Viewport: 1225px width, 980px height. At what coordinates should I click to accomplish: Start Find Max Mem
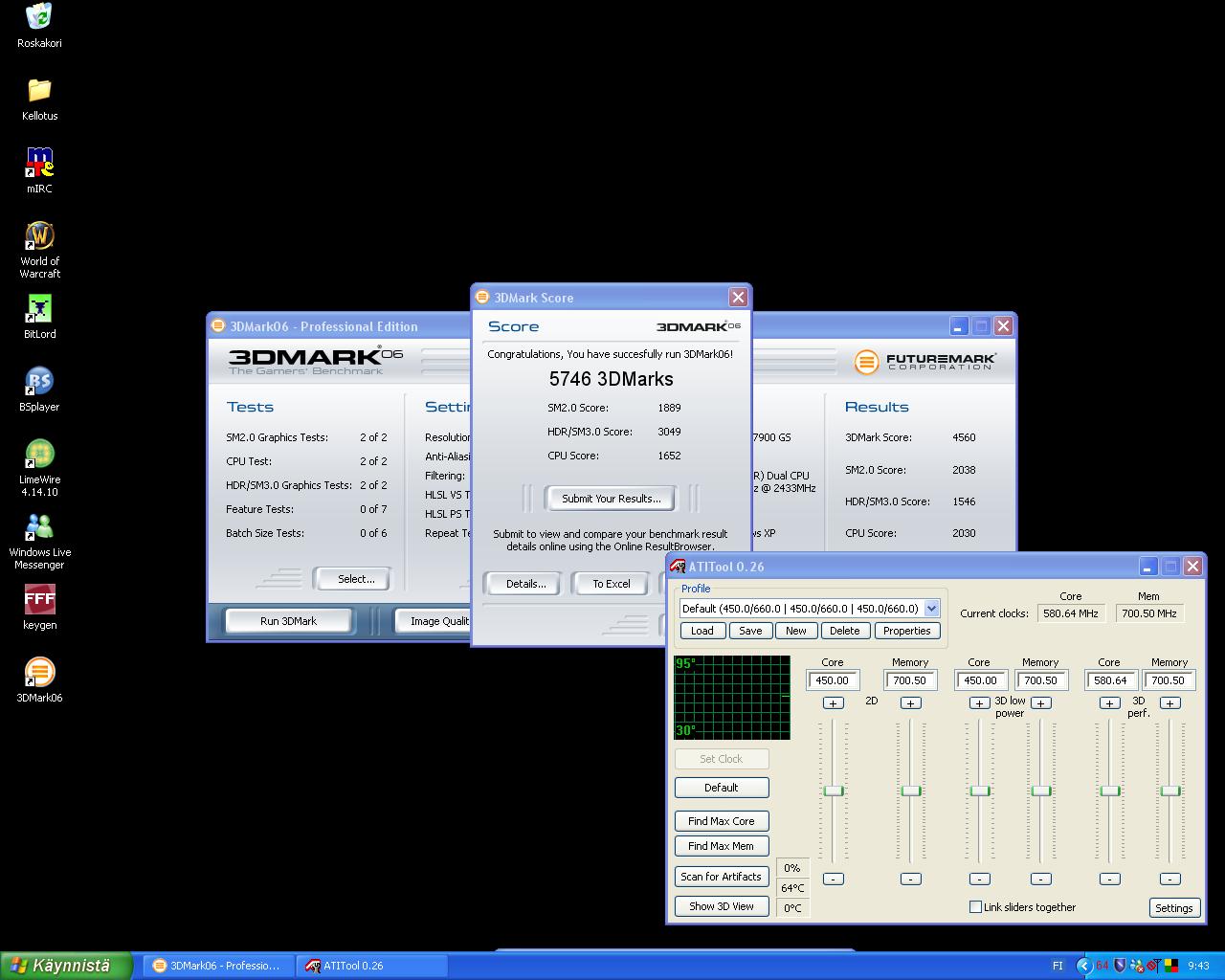click(x=722, y=846)
